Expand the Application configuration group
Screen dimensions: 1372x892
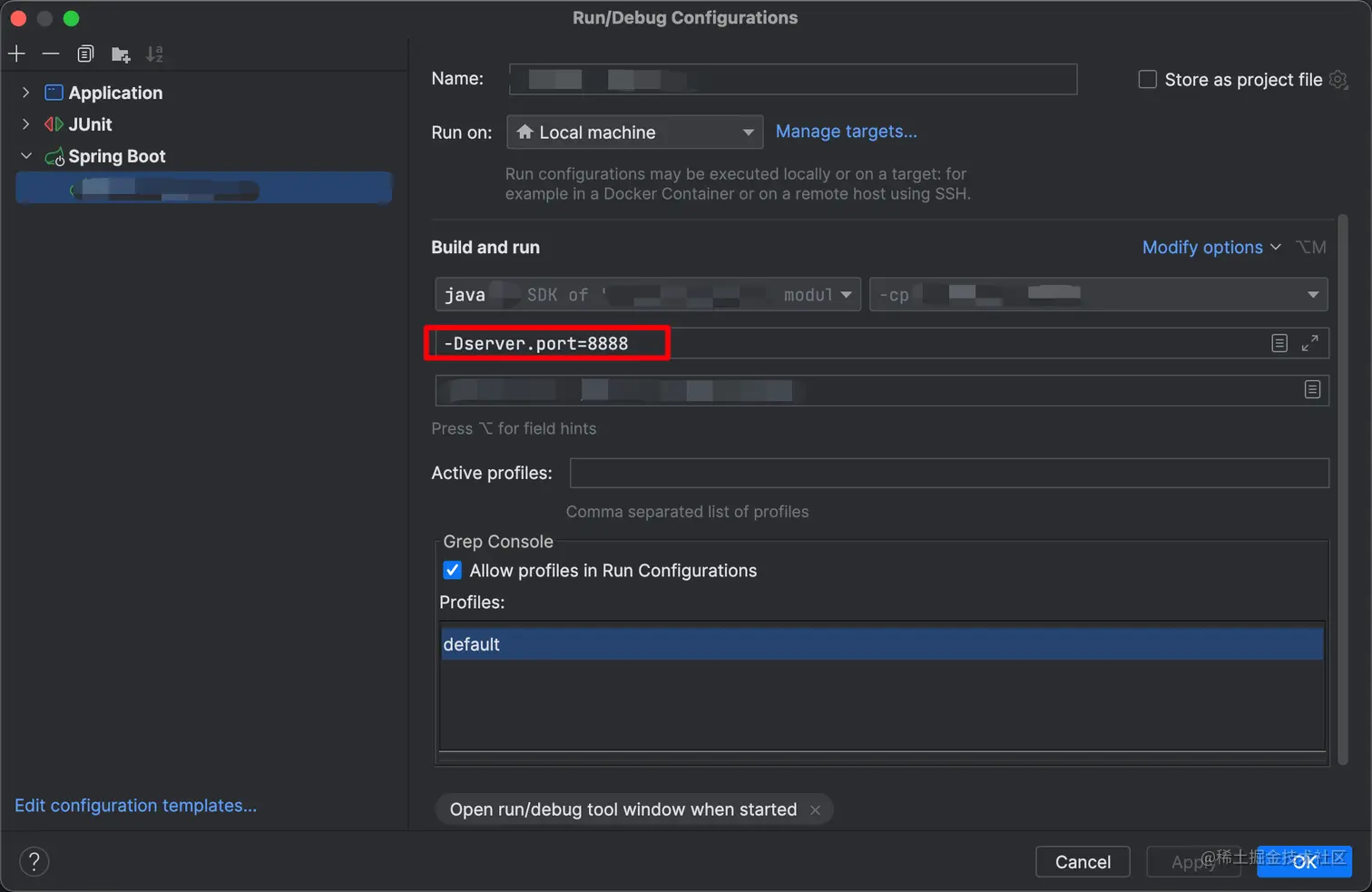pos(26,93)
